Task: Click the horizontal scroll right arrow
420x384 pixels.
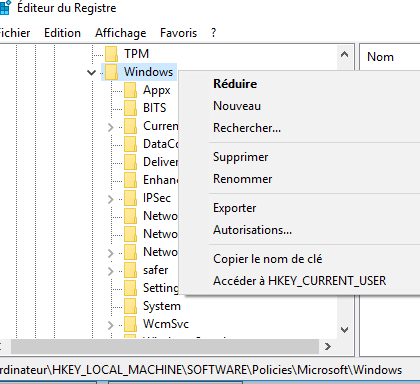Action: (x=328, y=347)
